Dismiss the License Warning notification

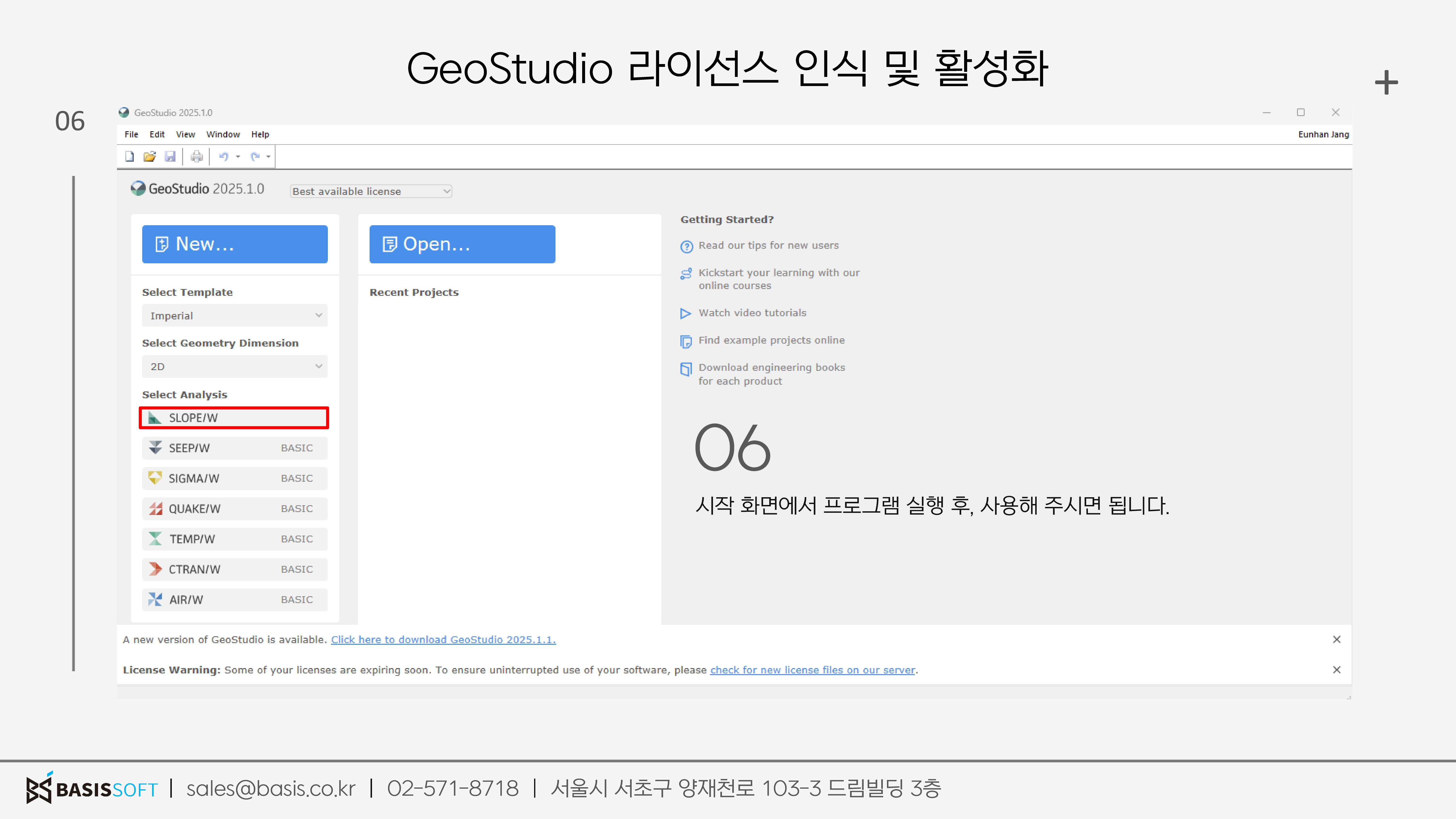tap(1337, 670)
